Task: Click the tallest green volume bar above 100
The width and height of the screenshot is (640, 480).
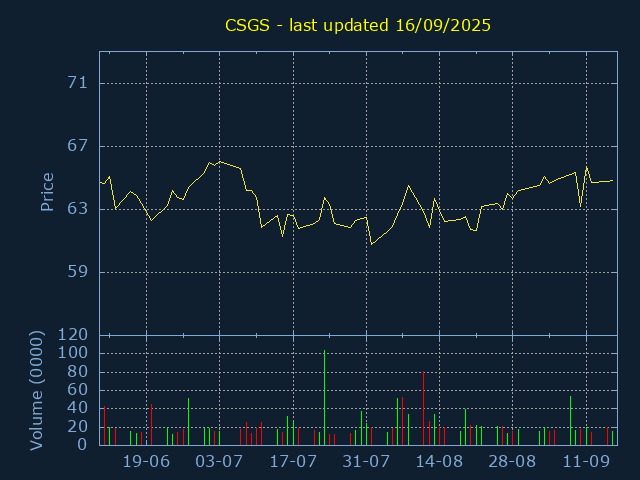Action: [324, 398]
